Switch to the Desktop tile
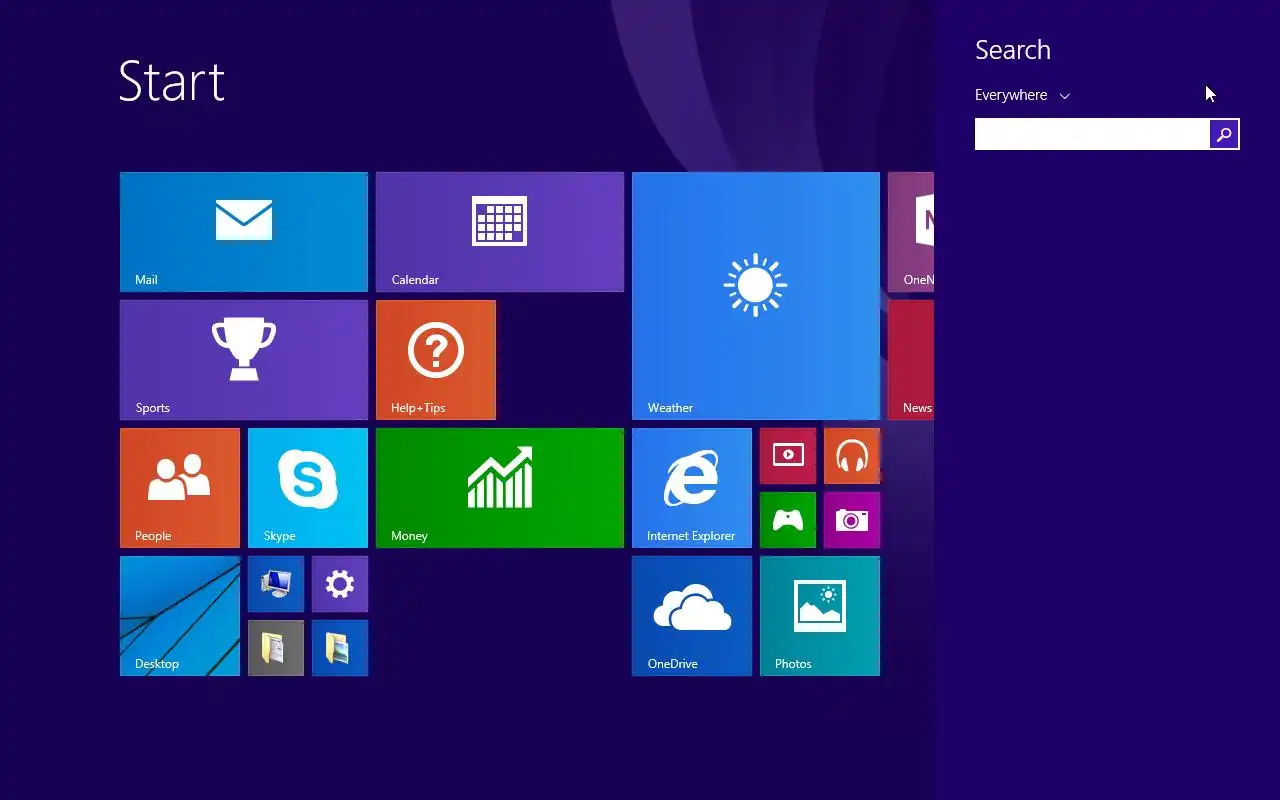Screen dimensions: 1280x800 click(x=180, y=616)
